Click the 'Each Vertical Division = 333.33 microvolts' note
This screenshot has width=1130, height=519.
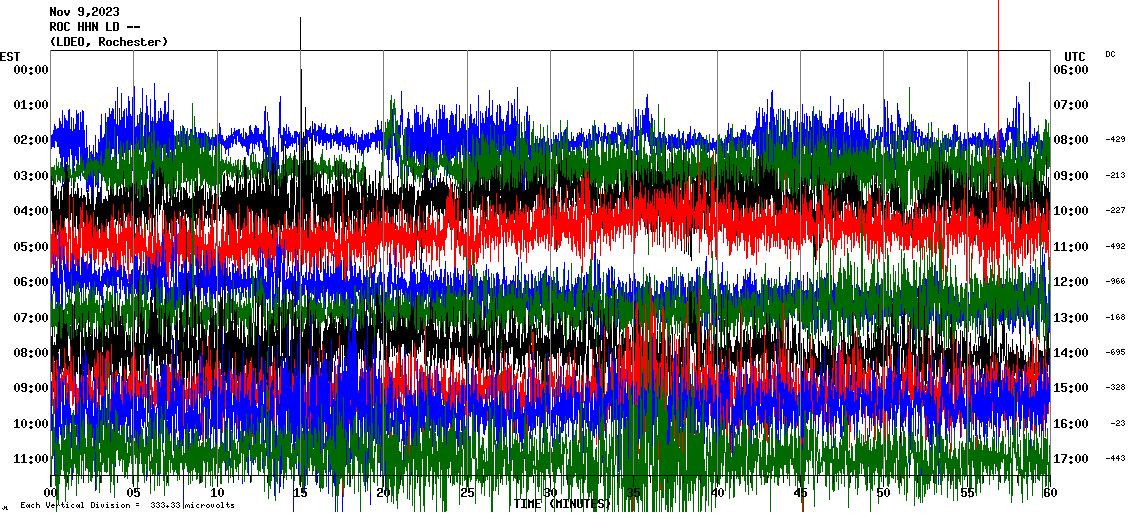pos(127,505)
